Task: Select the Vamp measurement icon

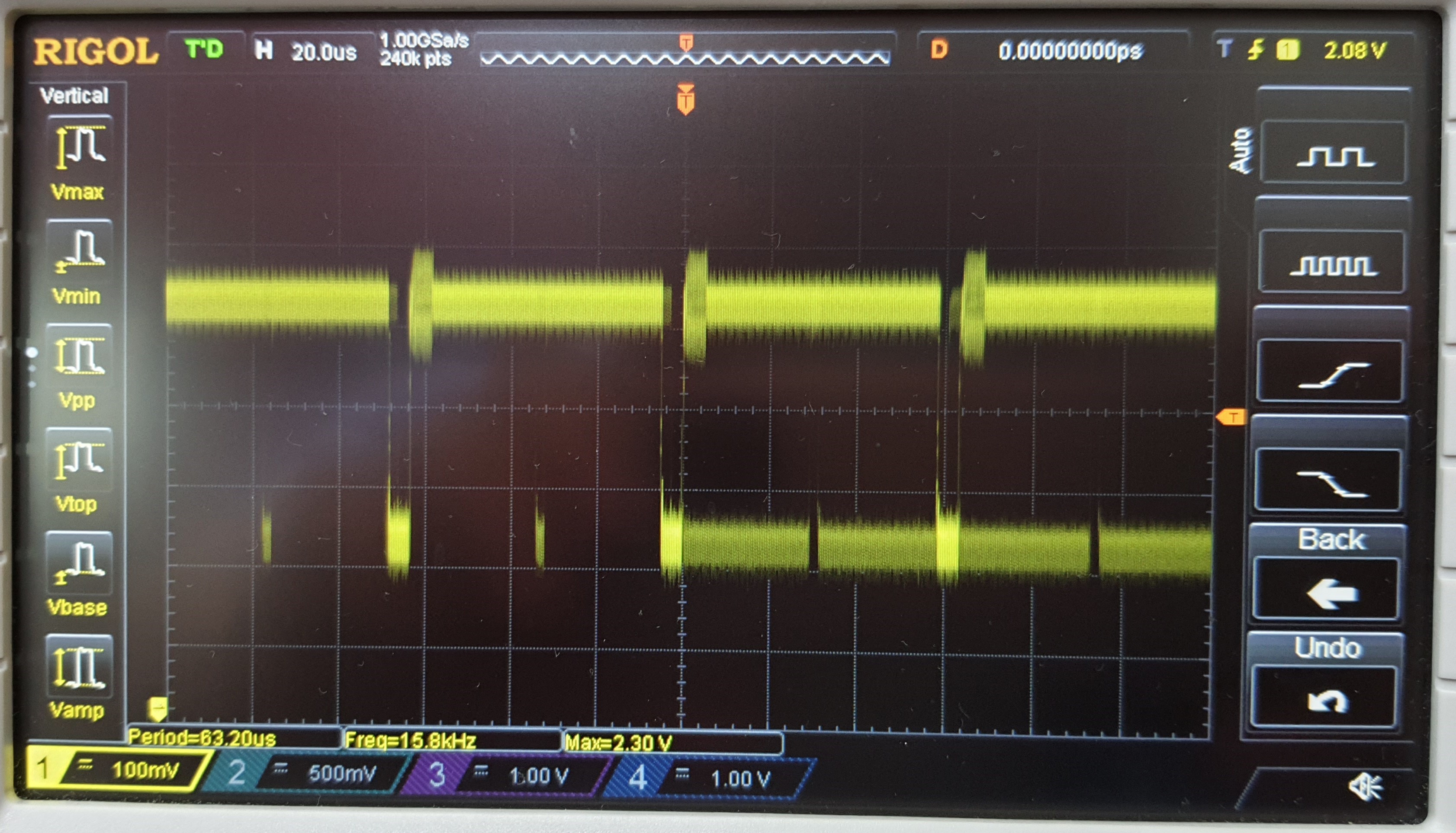Action: [79, 666]
